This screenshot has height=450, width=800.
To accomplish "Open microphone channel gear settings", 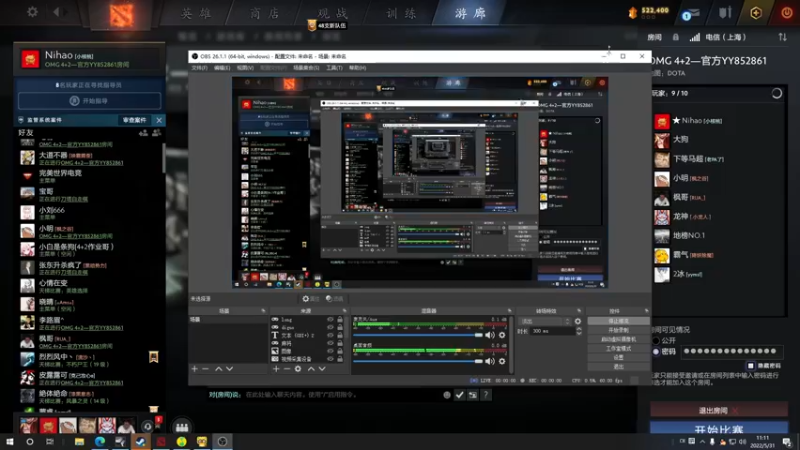I will click(502, 335).
